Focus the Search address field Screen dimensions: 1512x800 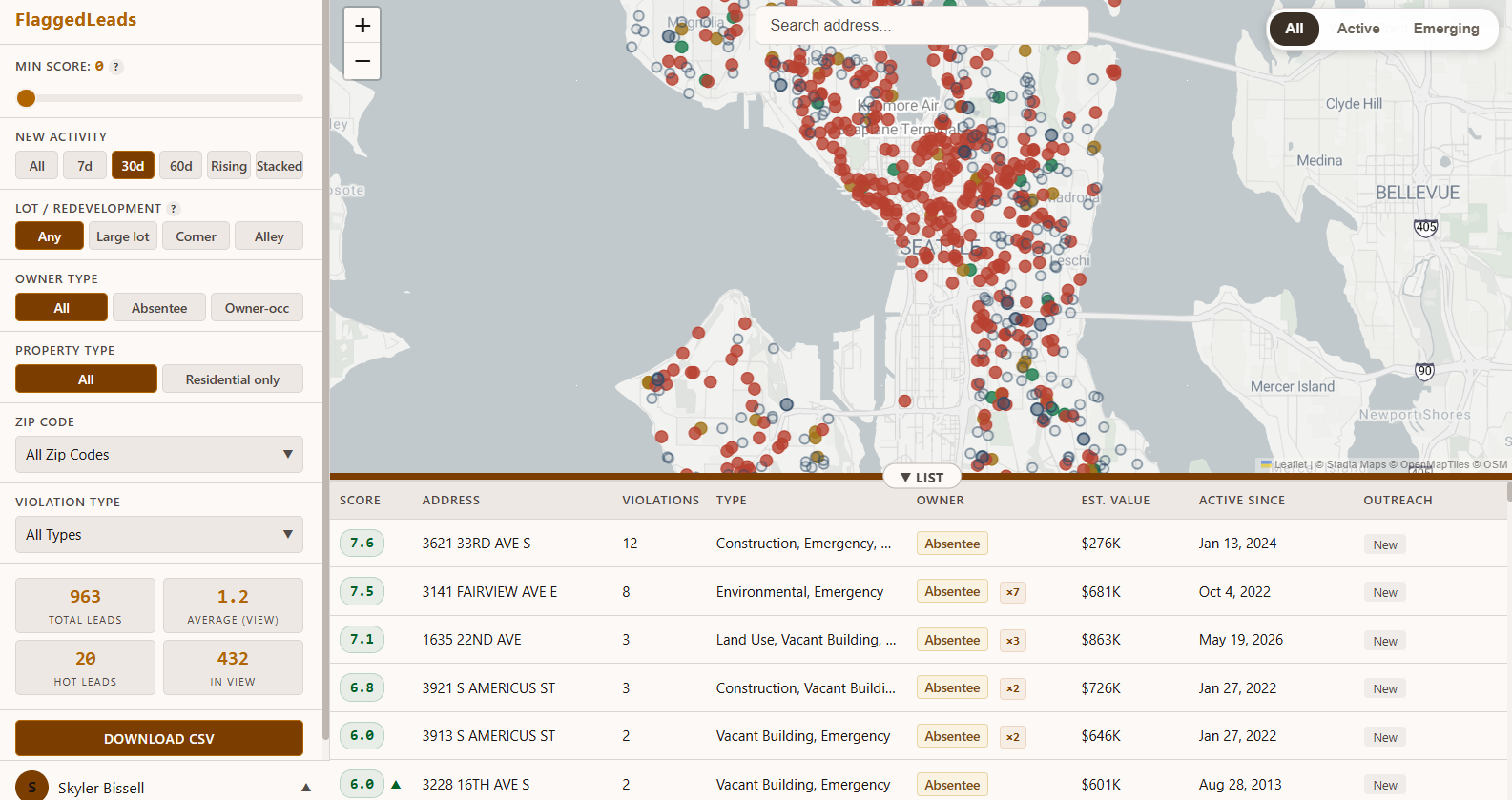pos(922,26)
